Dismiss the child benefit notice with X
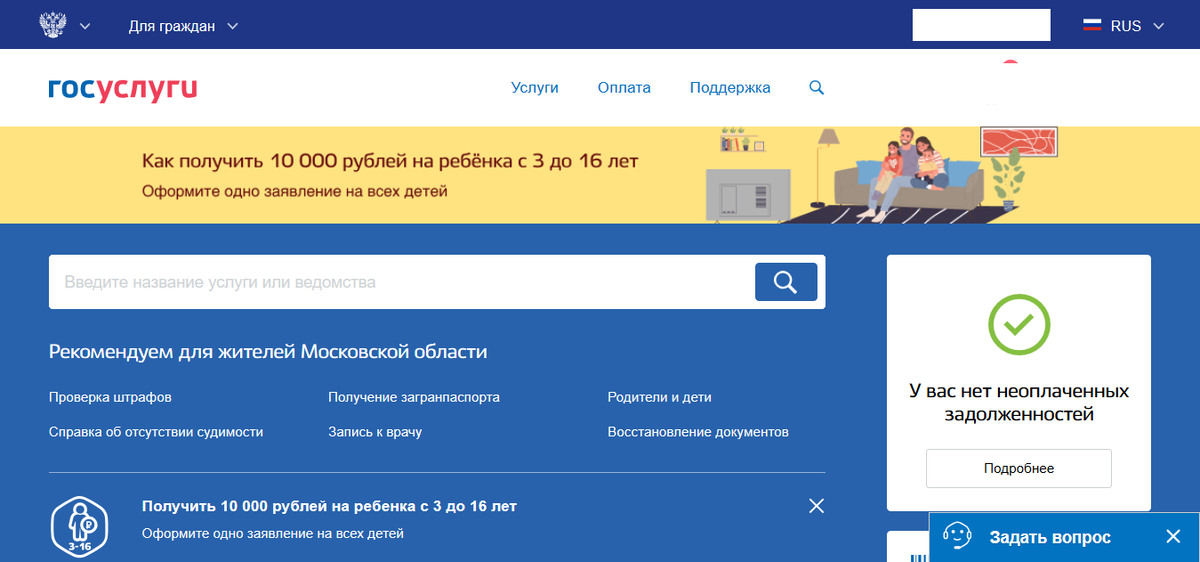 pyautogui.click(x=816, y=506)
